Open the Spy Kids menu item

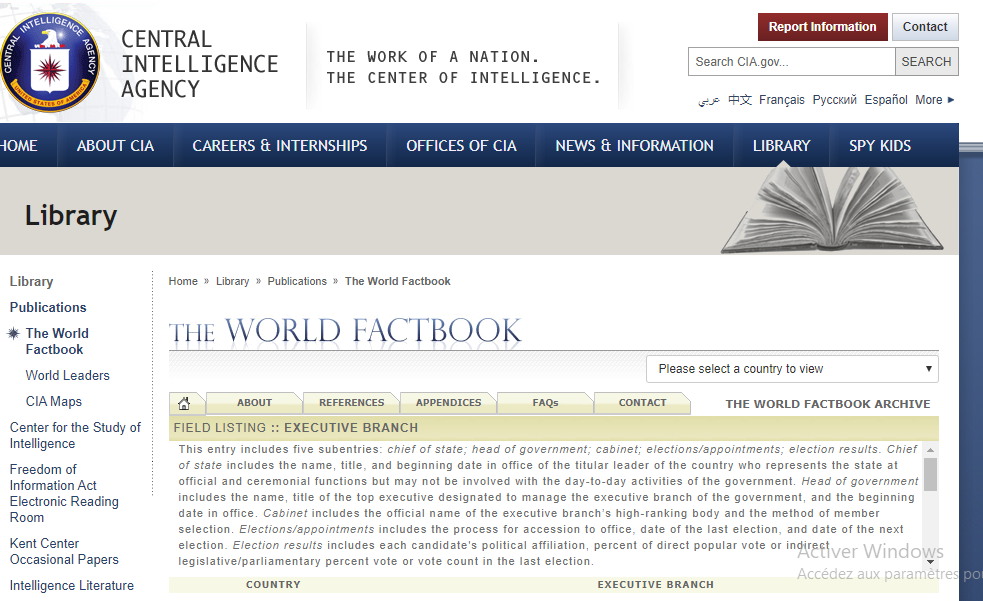coord(879,146)
